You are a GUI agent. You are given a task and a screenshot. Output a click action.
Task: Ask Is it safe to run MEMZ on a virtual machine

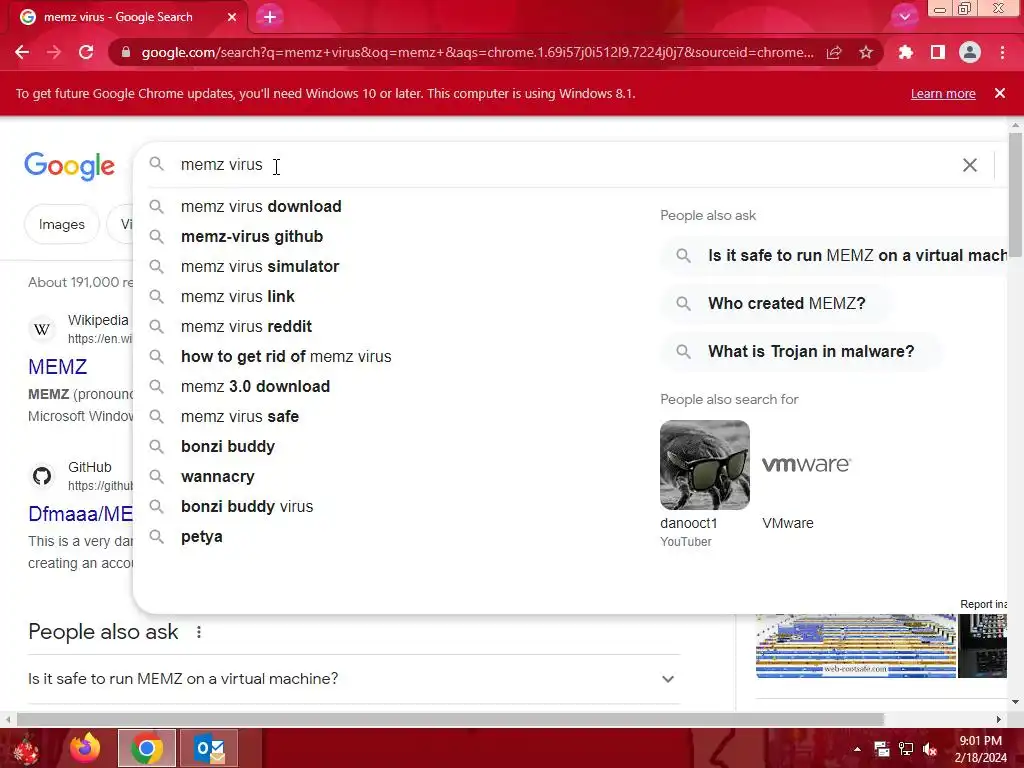(x=835, y=255)
